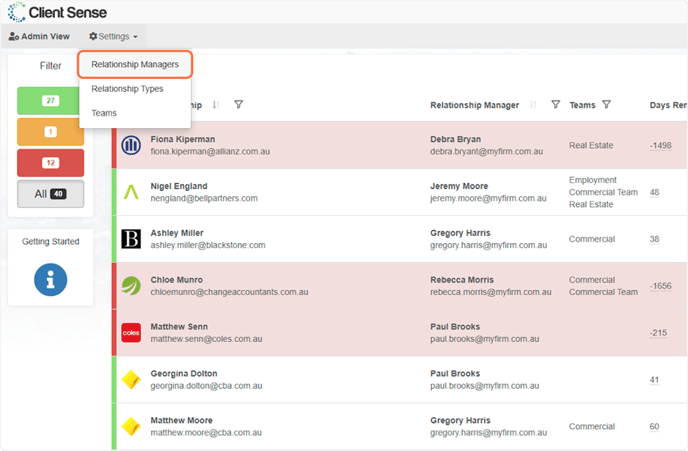Select Relationship Managers from Settings menu

click(135, 64)
